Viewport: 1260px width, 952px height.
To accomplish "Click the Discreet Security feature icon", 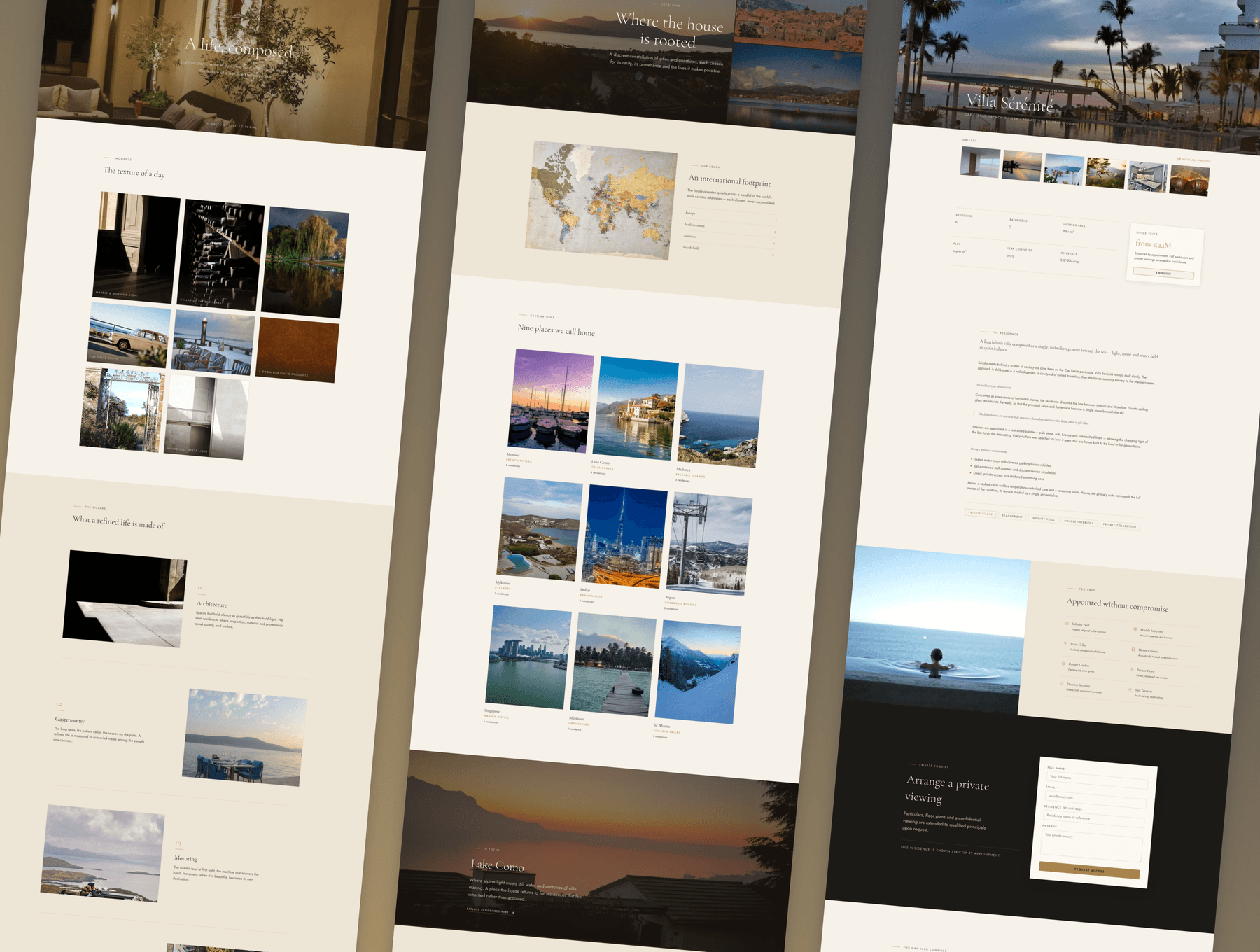I will tap(1062, 684).
